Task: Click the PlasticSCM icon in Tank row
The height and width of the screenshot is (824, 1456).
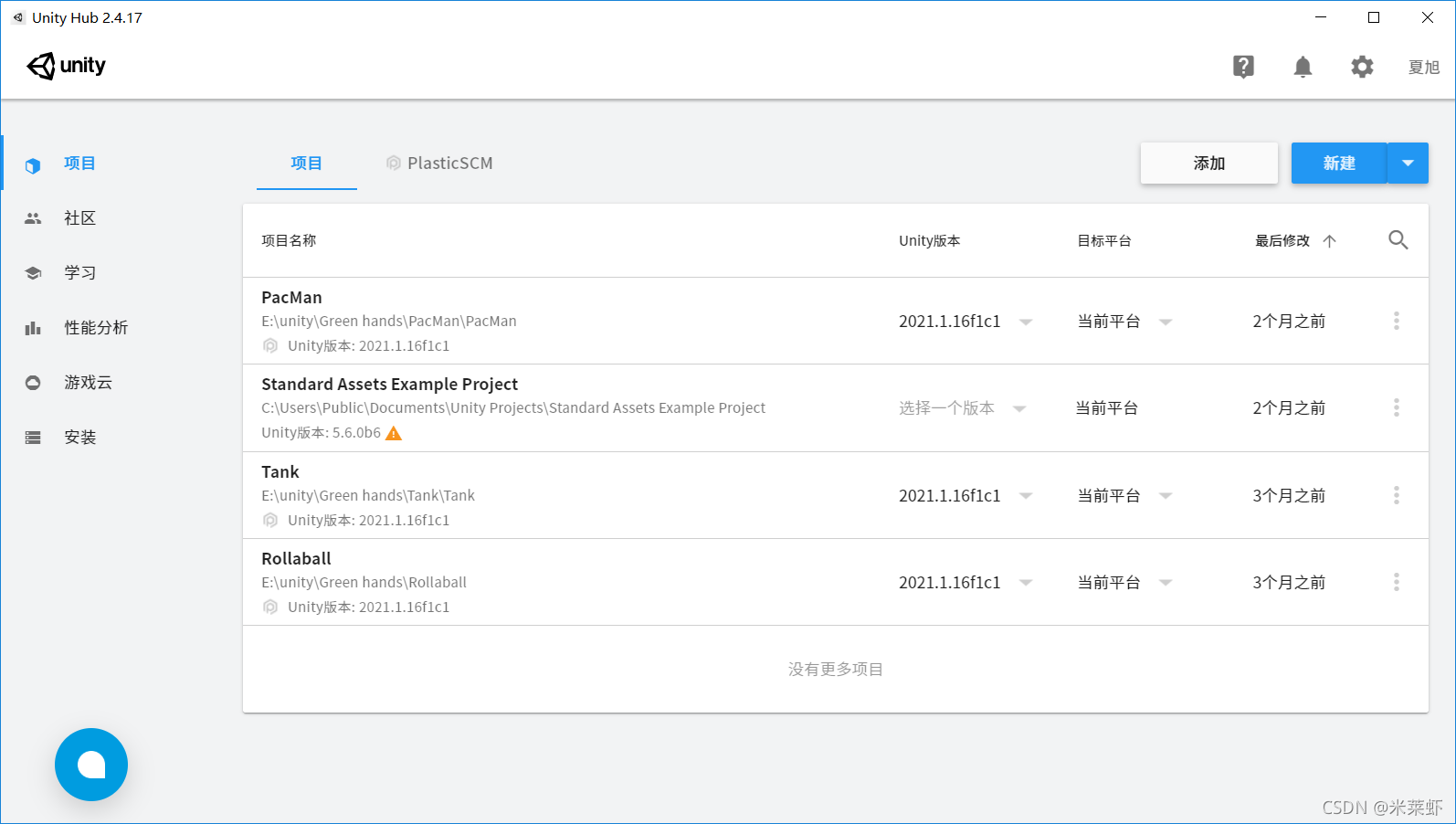Action: (270, 521)
